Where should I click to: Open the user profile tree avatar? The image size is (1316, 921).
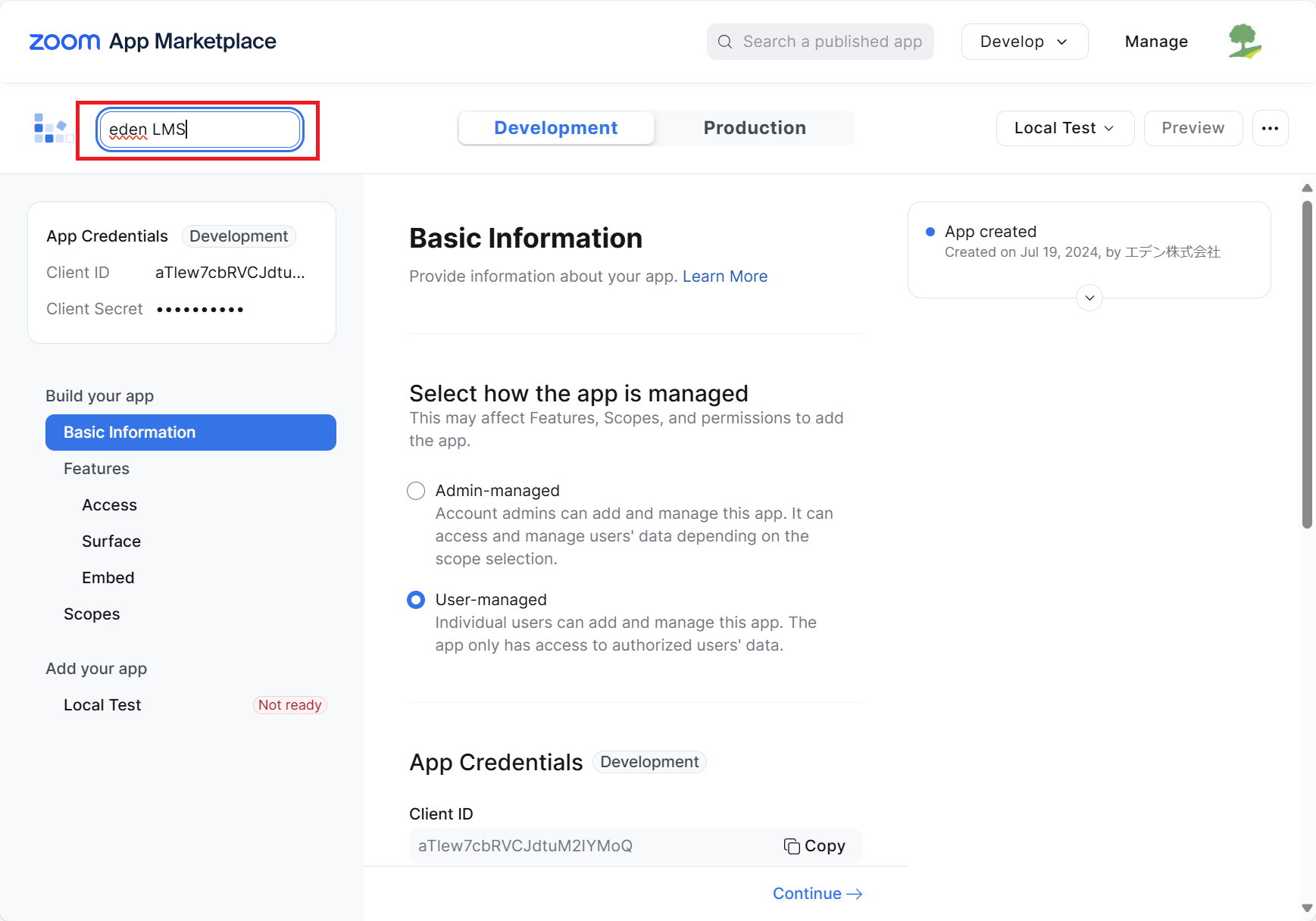[x=1245, y=41]
